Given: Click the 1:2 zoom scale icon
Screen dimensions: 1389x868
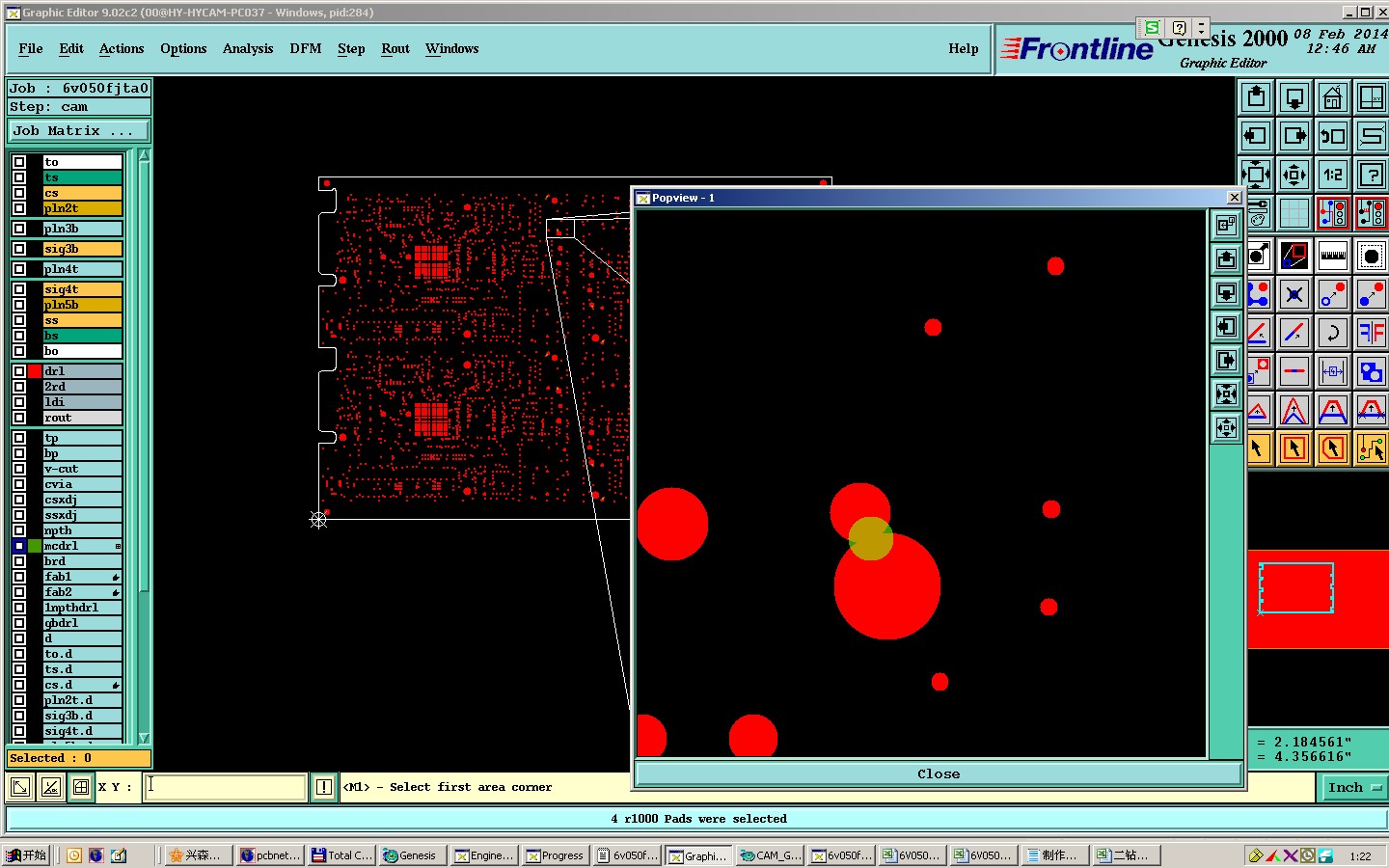Looking at the screenshot, I should tap(1333, 175).
